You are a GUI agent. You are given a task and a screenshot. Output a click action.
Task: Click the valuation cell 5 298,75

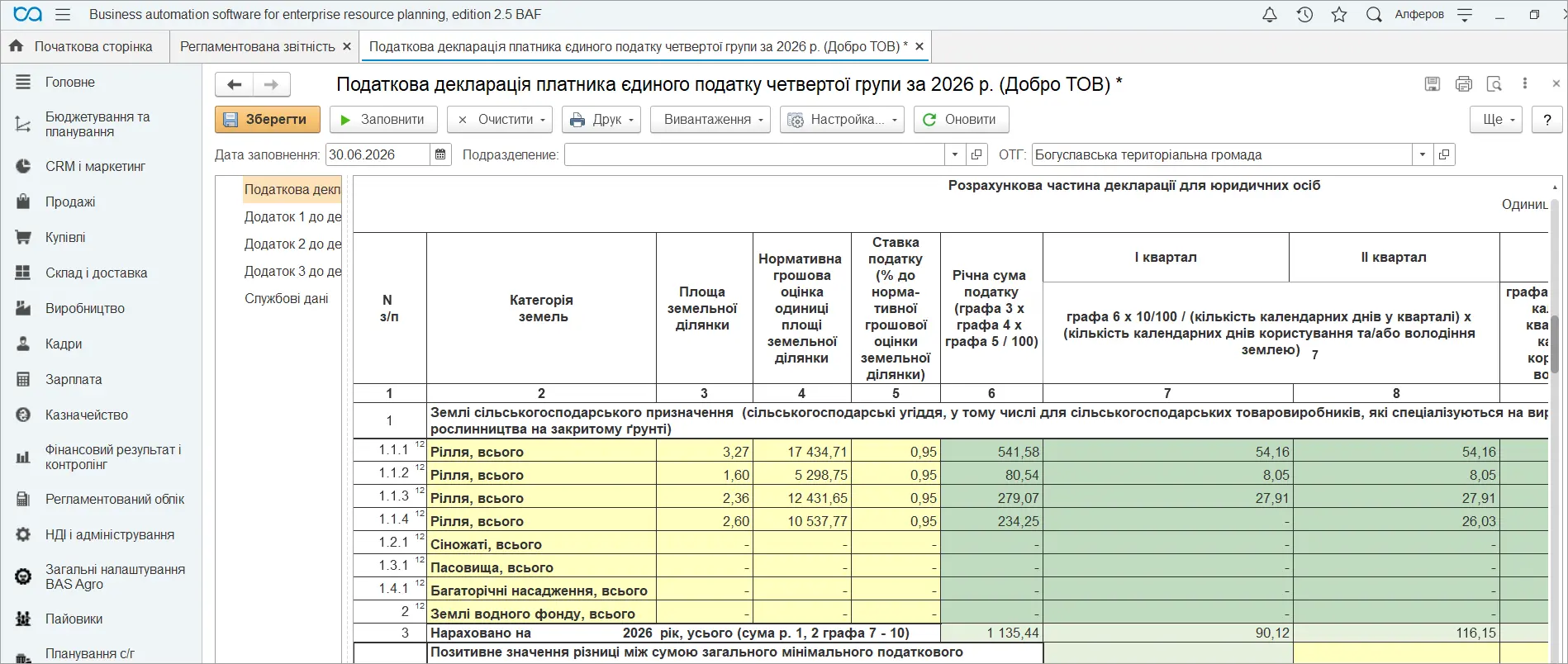pos(802,475)
